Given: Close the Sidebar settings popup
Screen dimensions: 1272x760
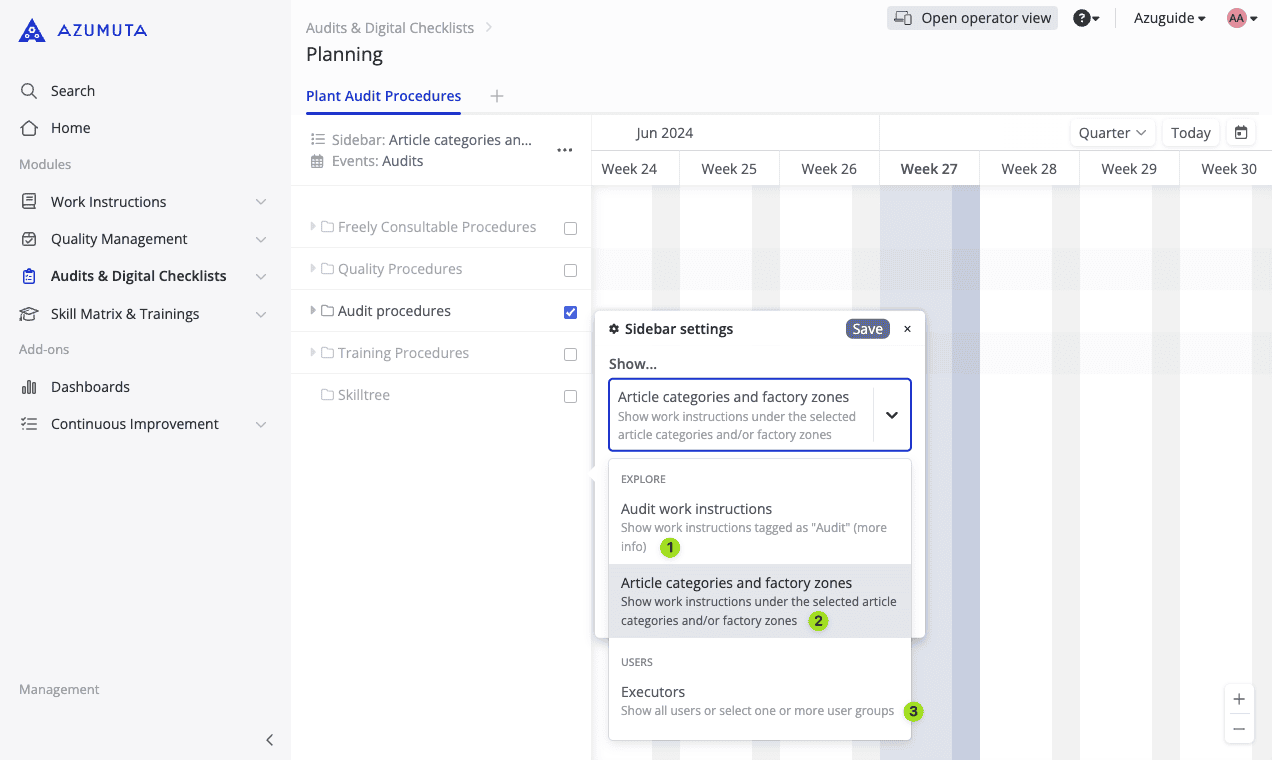Looking at the screenshot, I should pyautogui.click(x=907, y=329).
